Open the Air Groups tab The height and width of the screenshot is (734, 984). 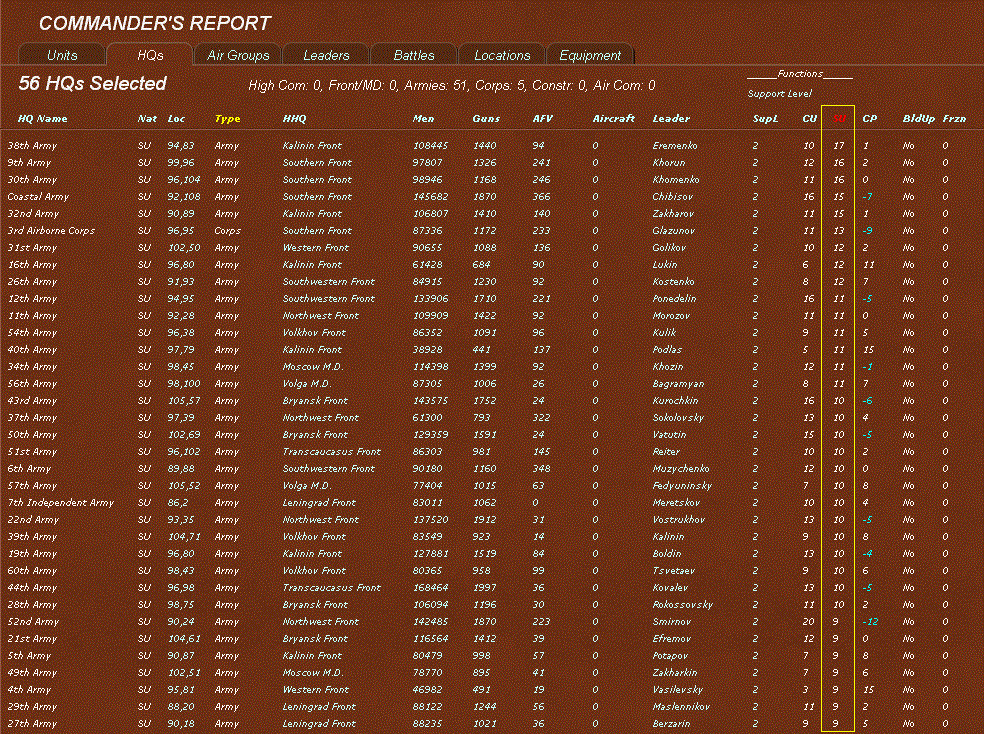pyautogui.click(x=237, y=55)
